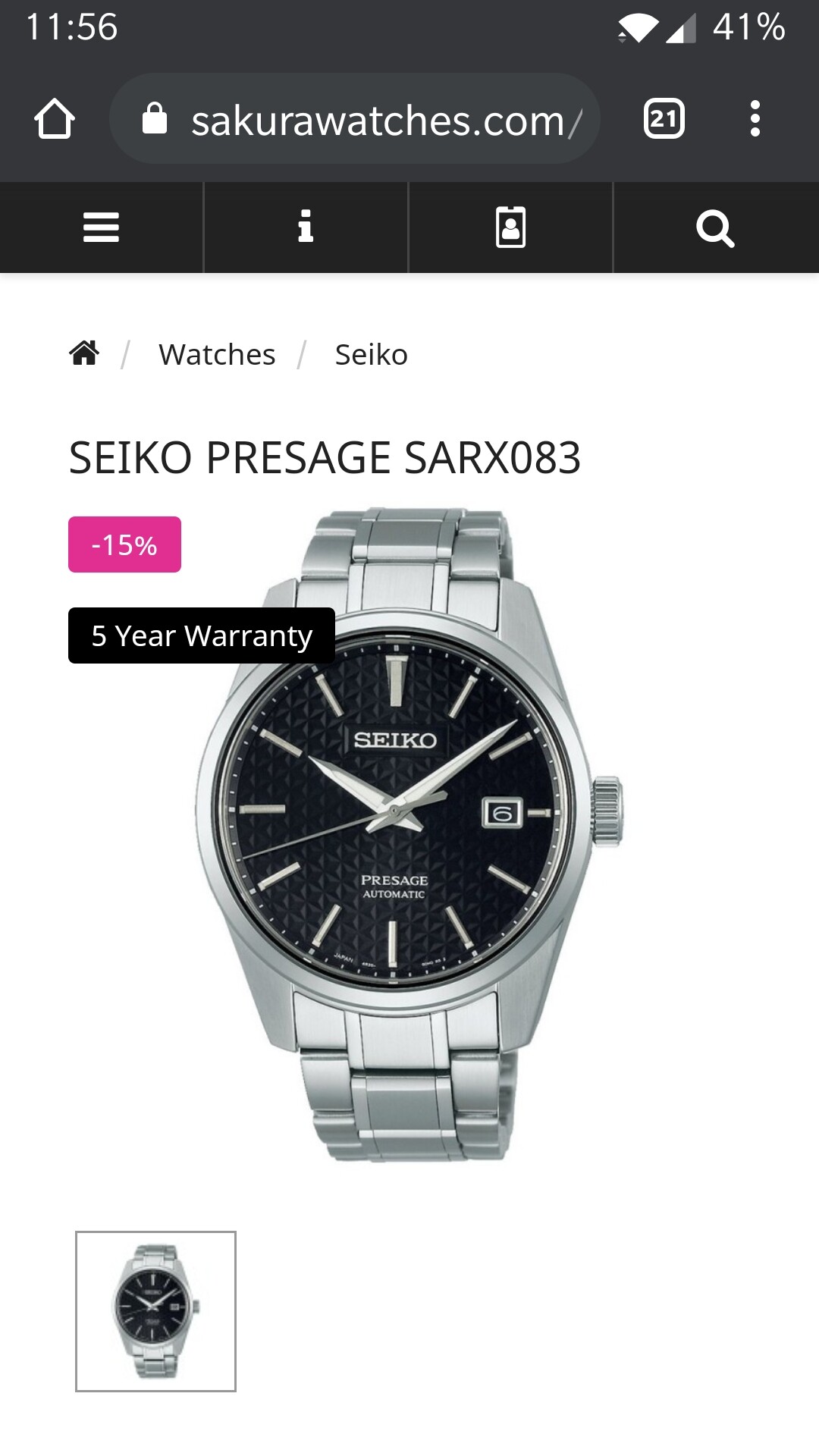819x1456 pixels.
Task: Tap the 41% battery indicator
Action: pyautogui.click(x=748, y=27)
